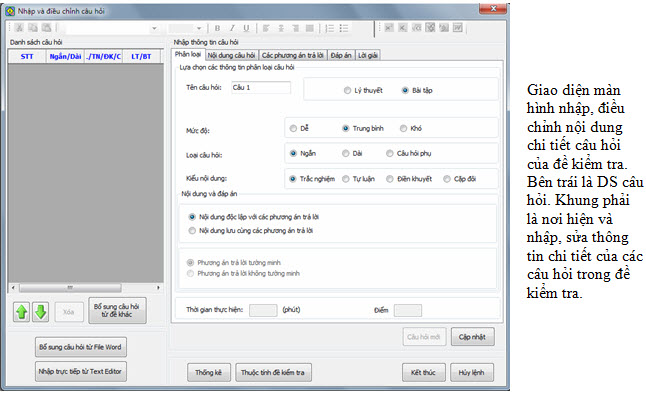The image size is (646, 393).
Task: Open the font size dropdown
Action: click(199, 28)
